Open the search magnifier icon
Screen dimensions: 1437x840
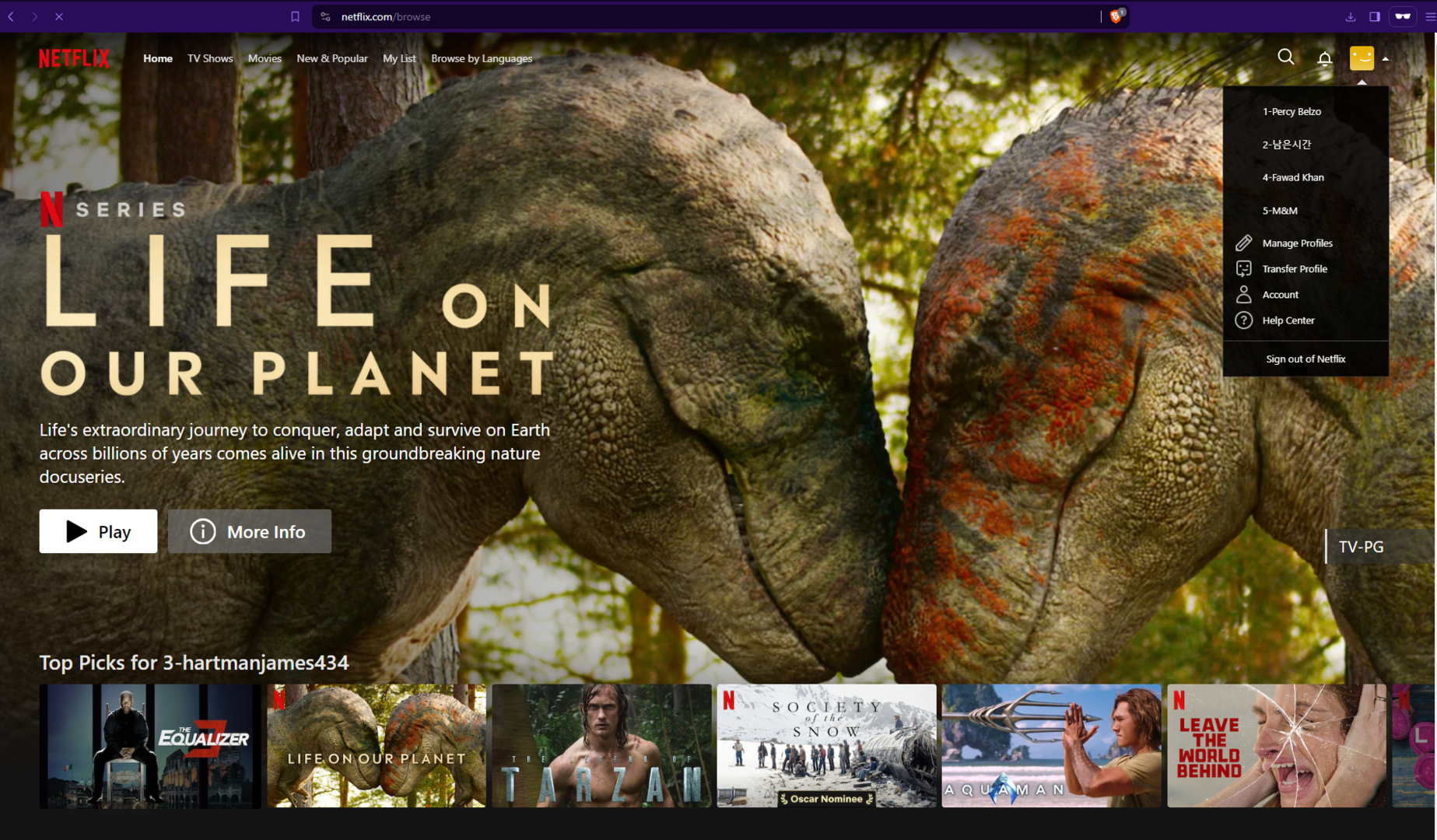point(1286,57)
